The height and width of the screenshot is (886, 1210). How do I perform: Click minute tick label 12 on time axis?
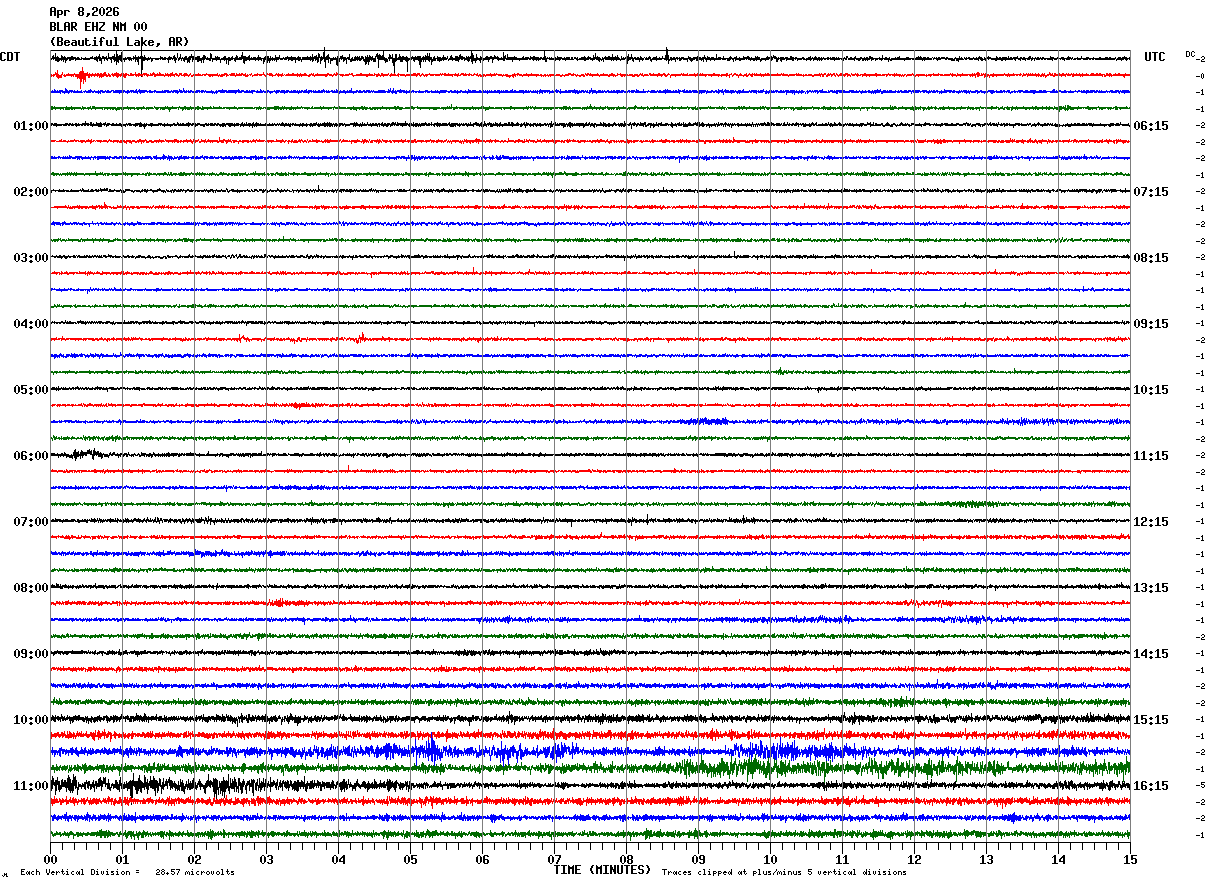click(914, 859)
